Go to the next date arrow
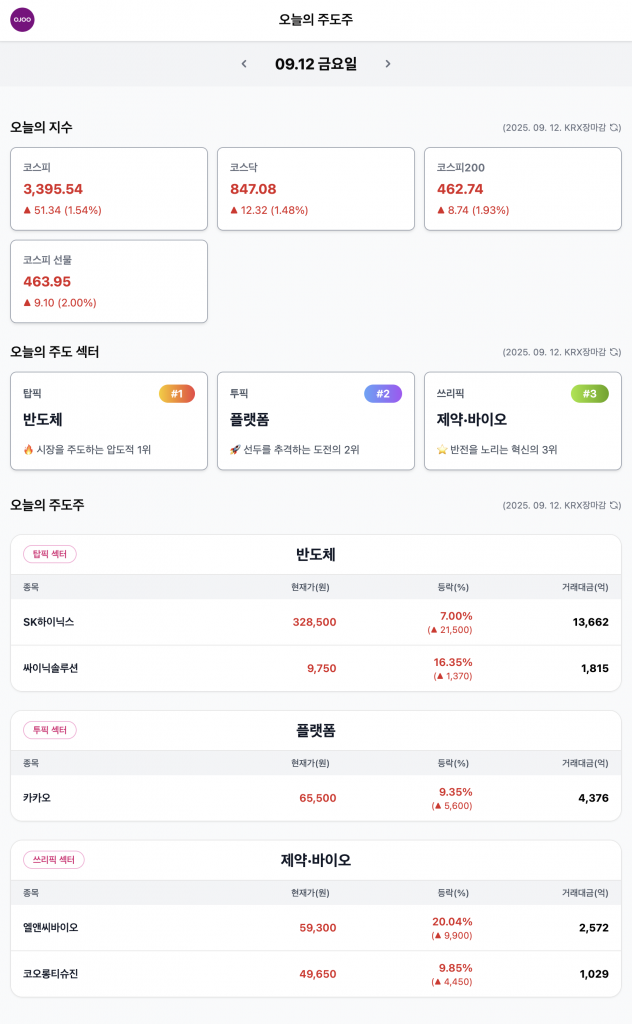This screenshot has height=1024, width=632. click(x=388, y=64)
